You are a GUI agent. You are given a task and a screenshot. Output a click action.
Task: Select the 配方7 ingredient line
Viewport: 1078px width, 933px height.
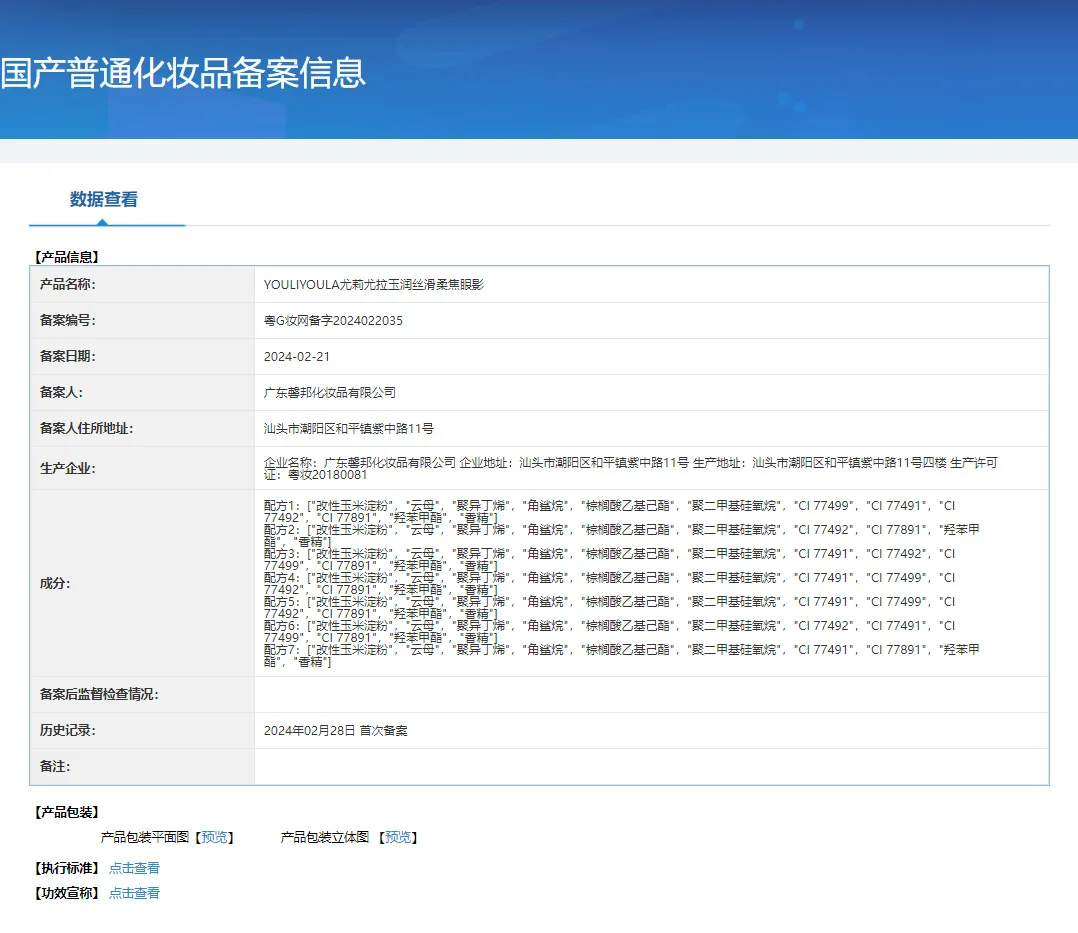tap(622, 655)
